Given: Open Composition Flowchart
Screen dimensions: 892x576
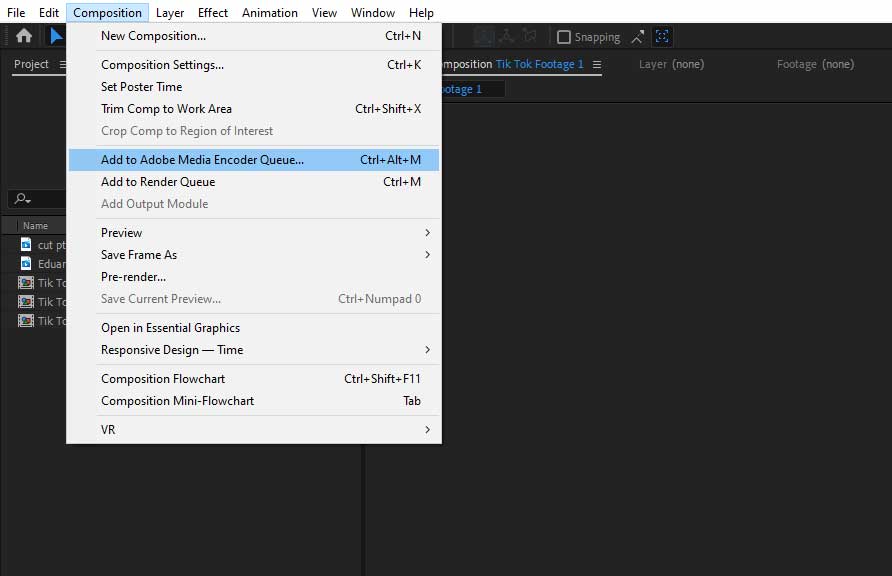Looking at the screenshot, I should coord(163,378).
